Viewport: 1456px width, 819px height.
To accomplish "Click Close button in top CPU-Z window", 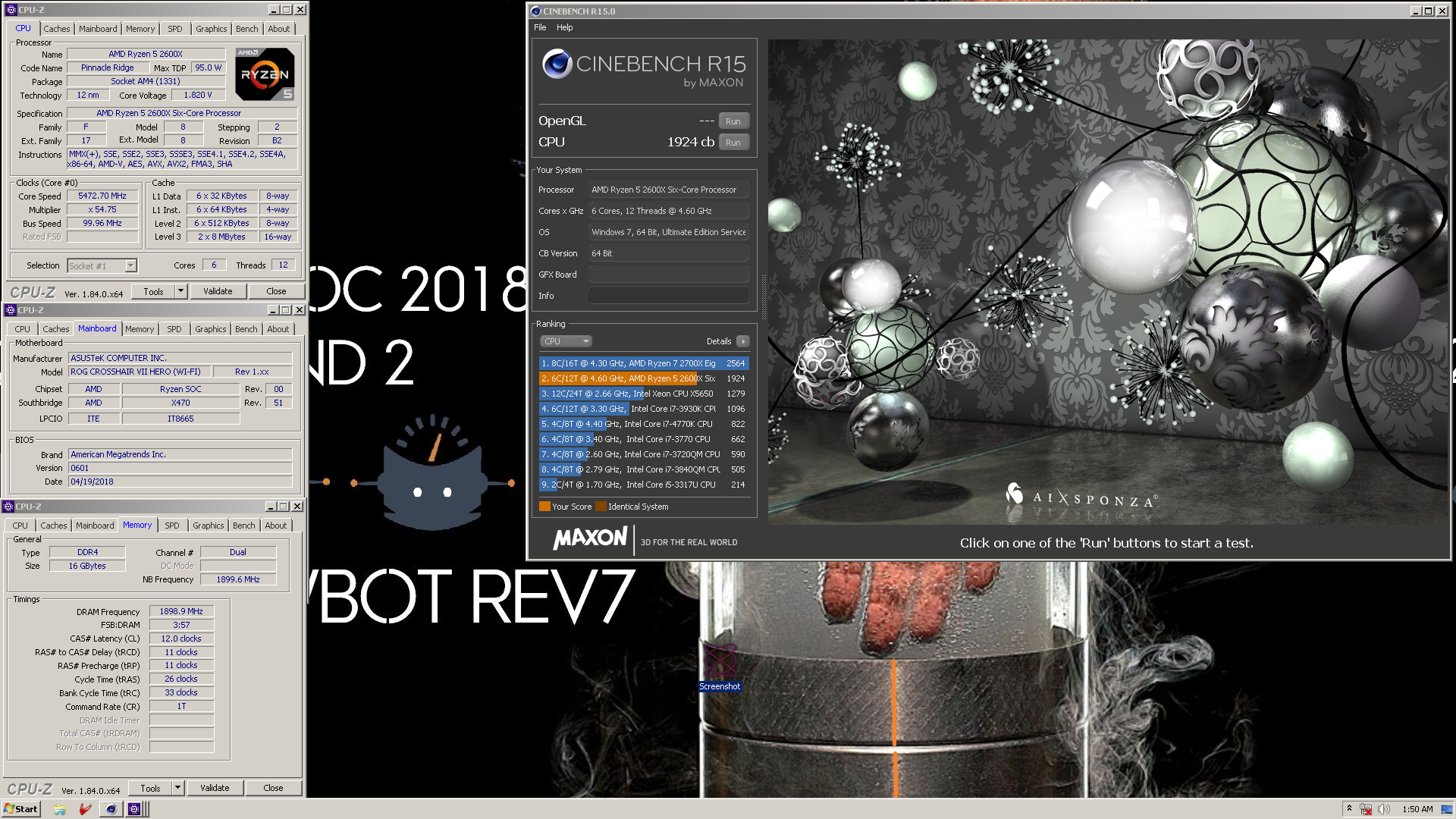I will point(277,291).
